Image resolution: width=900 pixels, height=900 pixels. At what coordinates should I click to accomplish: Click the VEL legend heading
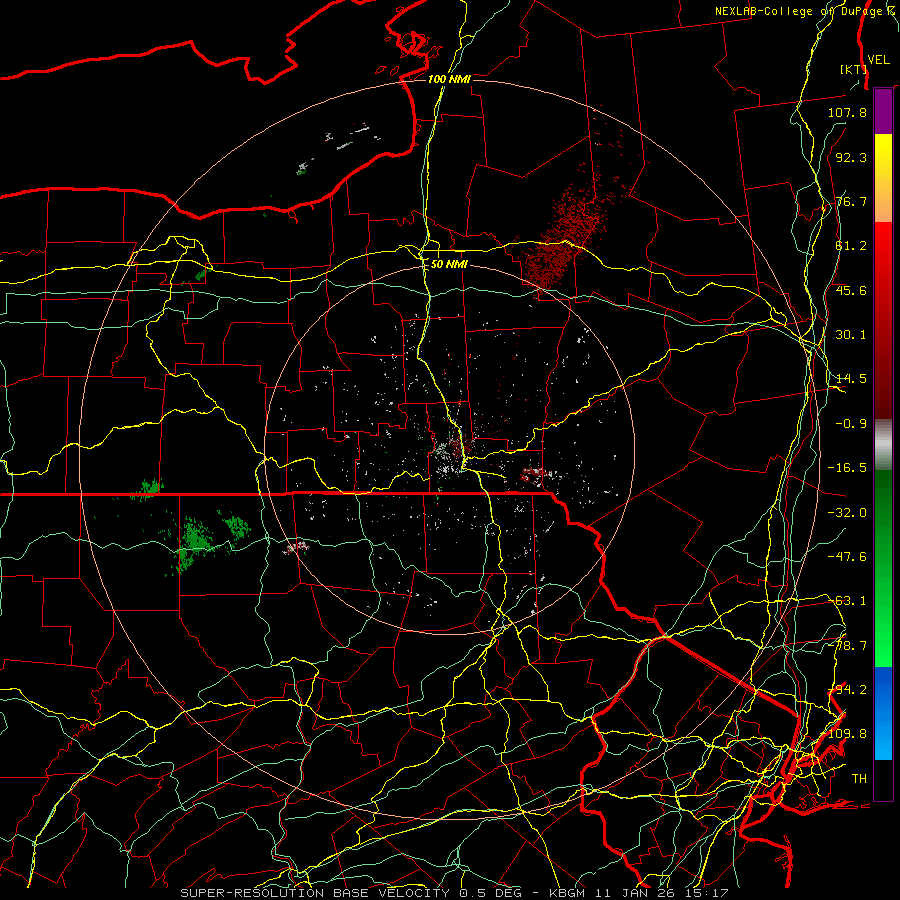point(878,60)
